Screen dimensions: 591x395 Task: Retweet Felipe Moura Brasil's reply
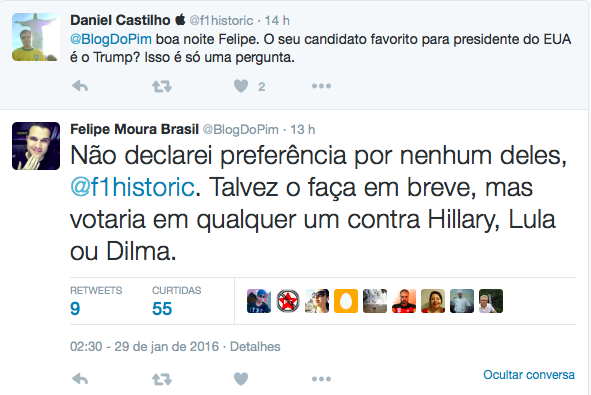point(162,379)
